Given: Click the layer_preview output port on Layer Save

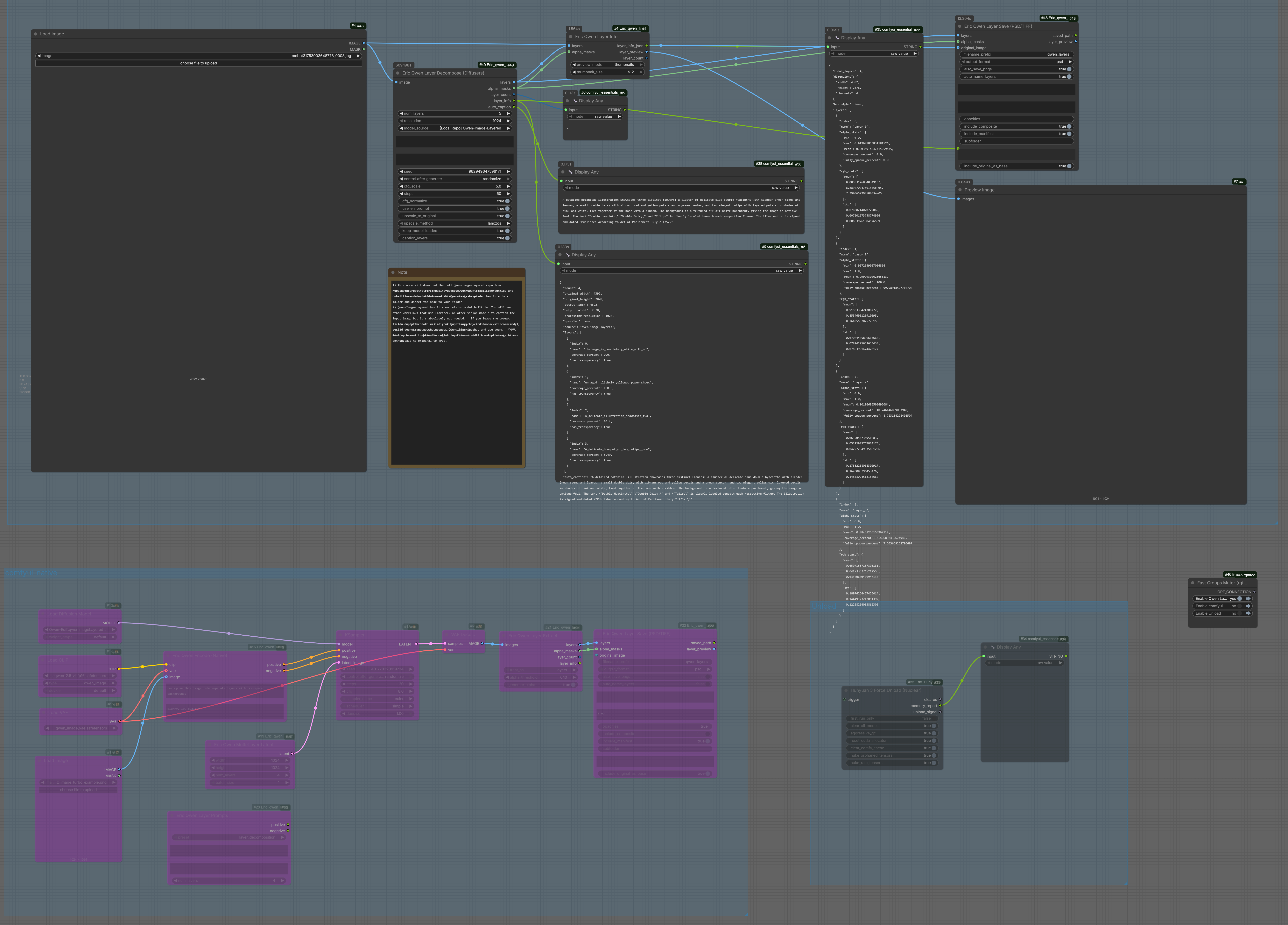Looking at the screenshot, I should [1076, 41].
